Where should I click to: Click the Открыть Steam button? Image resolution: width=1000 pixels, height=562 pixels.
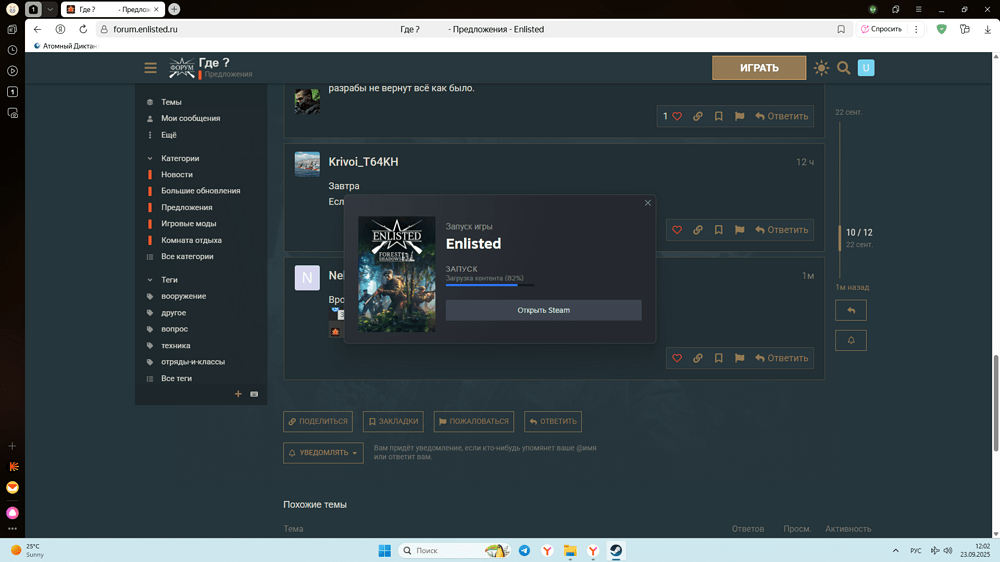(543, 310)
